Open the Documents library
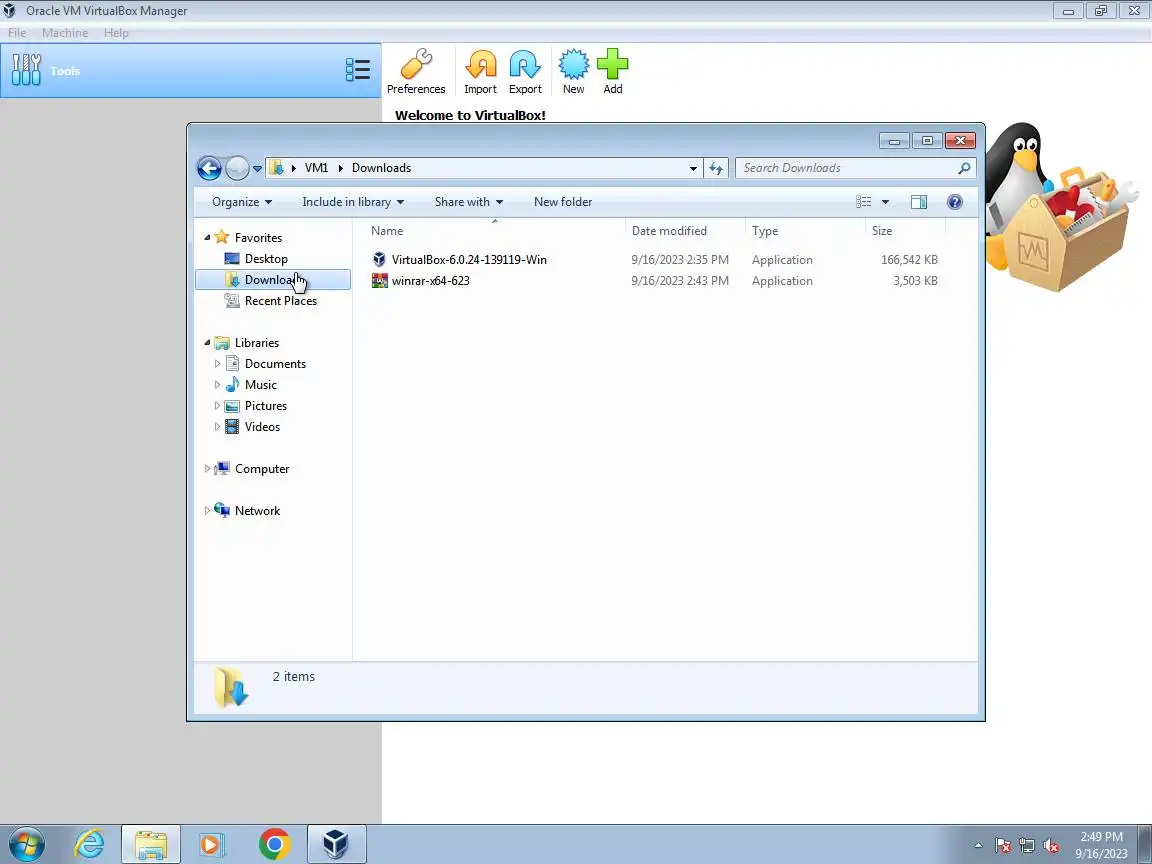The height and width of the screenshot is (864, 1152). [x=275, y=364]
